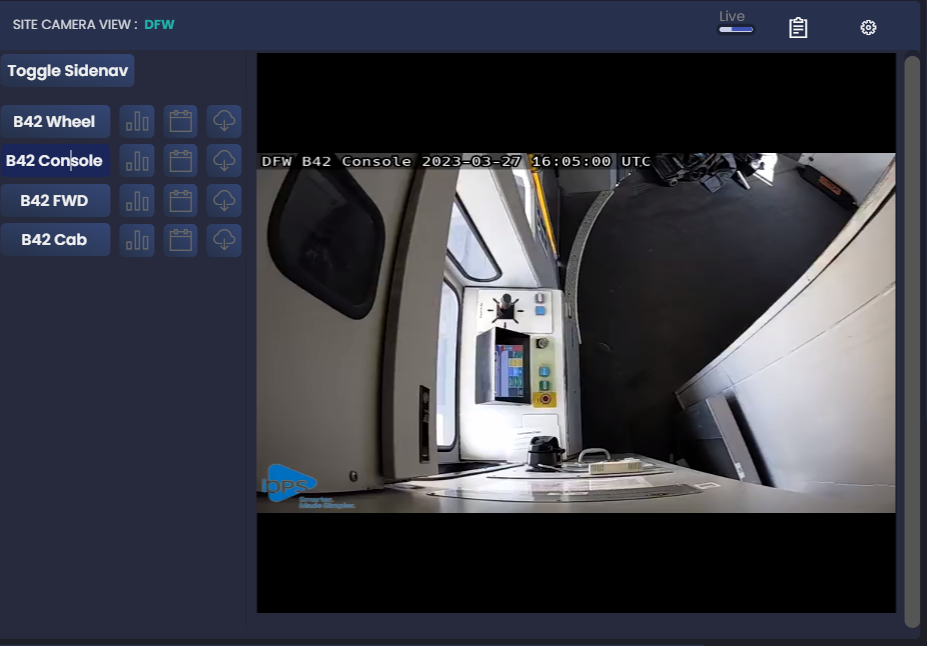The image size is (927, 646).
Task: Open the settings gear menu
Action: 867,27
